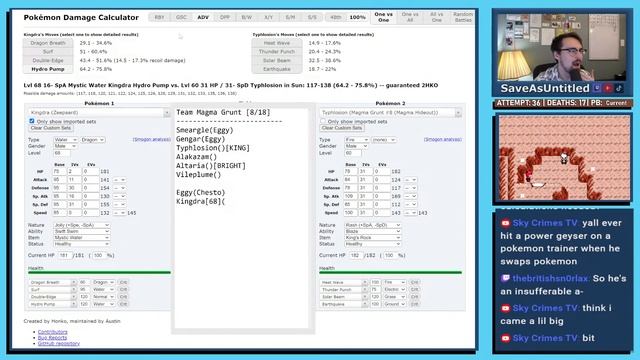Viewport: 640px width, 360px height.
Task: Click Kingdra's HP IVs field
Action: coord(74,171)
